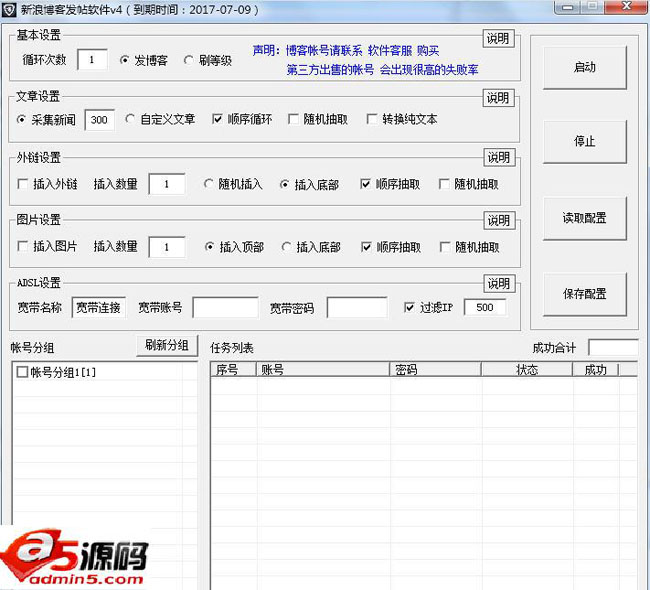This screenshot has width=650, height=590.
Task: Click 刷新分组 refresh groups button
Action: tap(167, 345)
